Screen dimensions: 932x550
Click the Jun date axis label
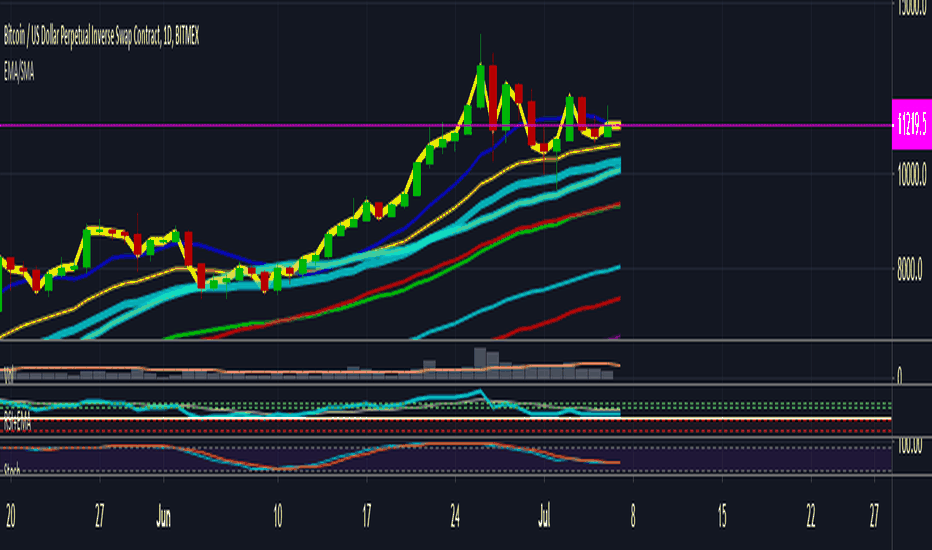[163, 517]
